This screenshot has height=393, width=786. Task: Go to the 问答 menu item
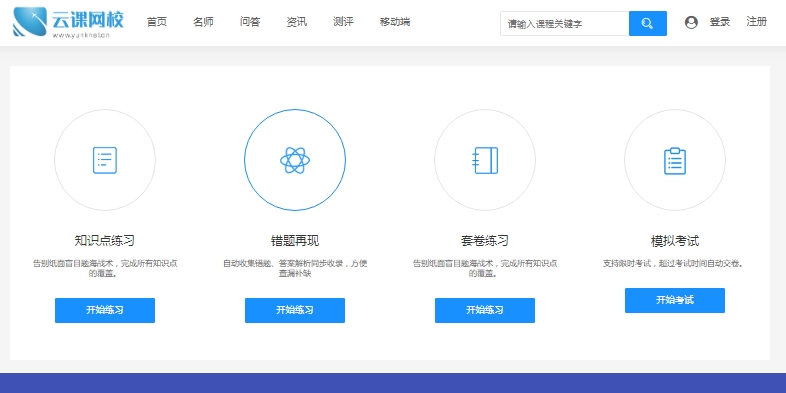pos(250,22)
